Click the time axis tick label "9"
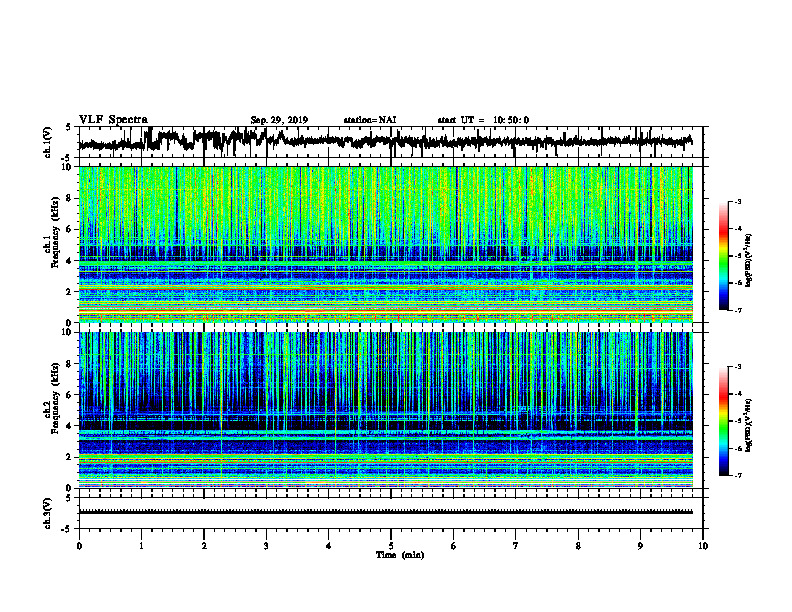Viewport: 792px width, 612px height. pos(640,546)
